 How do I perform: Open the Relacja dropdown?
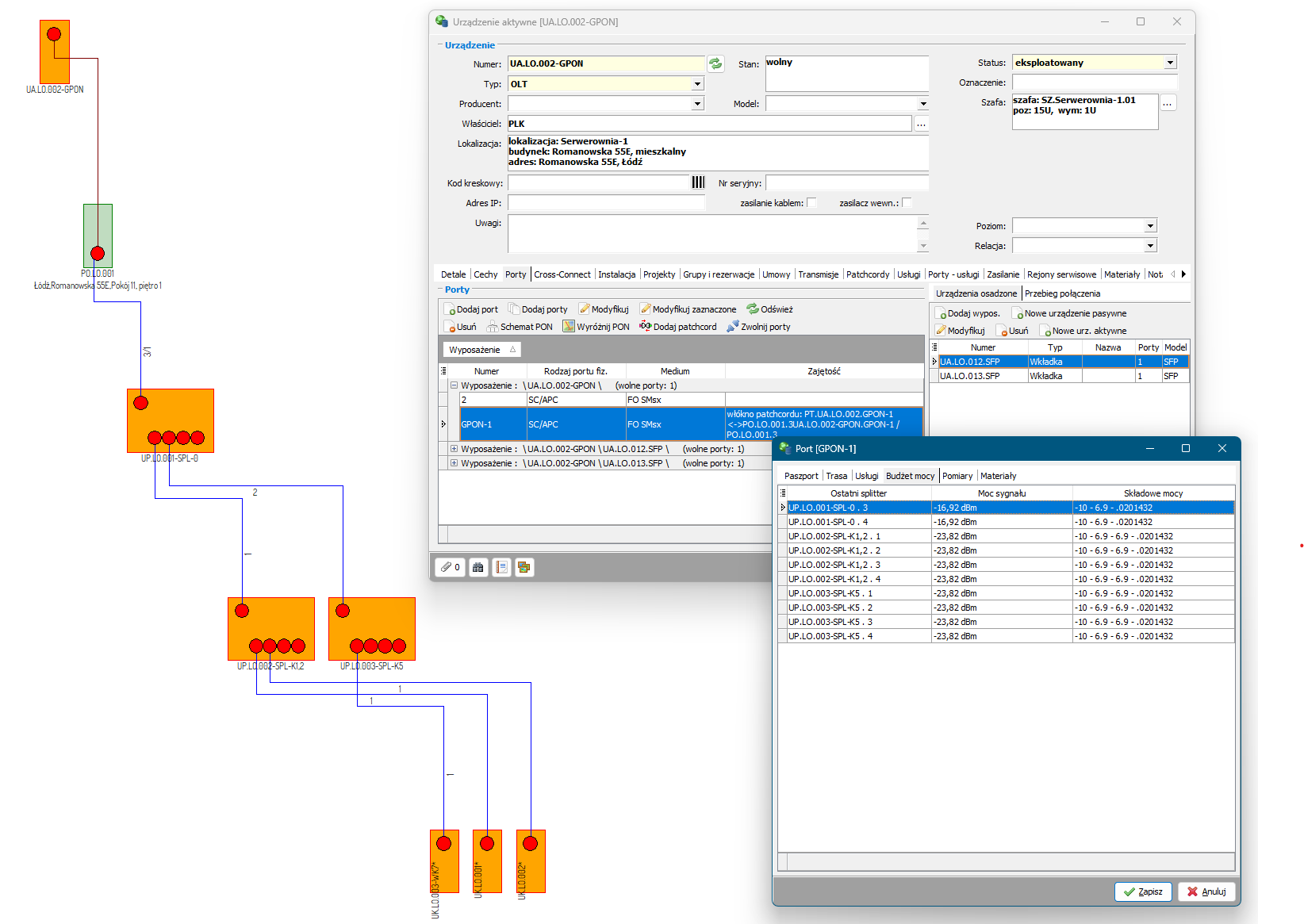(x=1150, y=246)
